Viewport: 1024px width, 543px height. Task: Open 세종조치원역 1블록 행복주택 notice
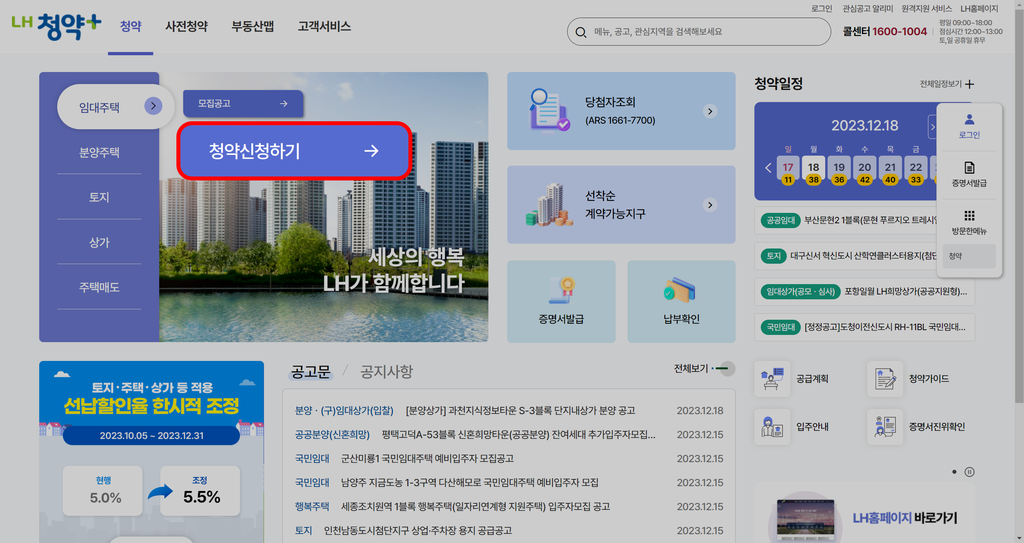[475, 506]
